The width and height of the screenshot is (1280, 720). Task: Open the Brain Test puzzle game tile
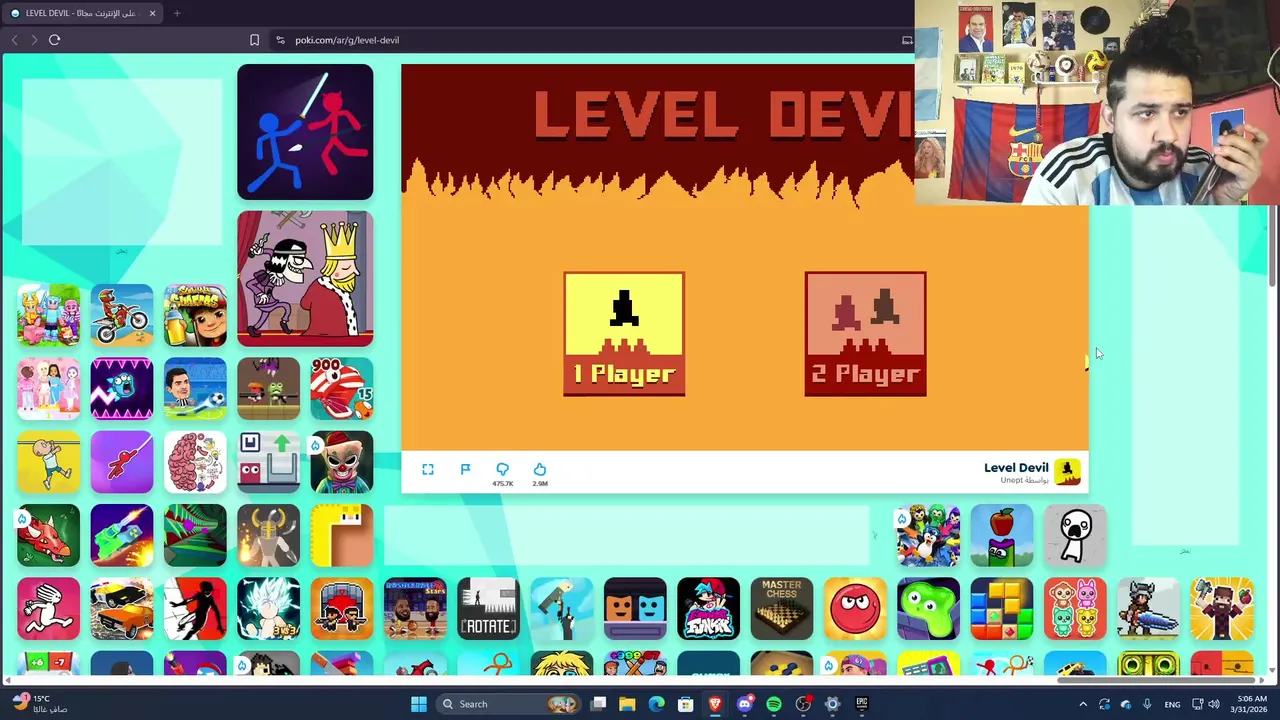195,462
